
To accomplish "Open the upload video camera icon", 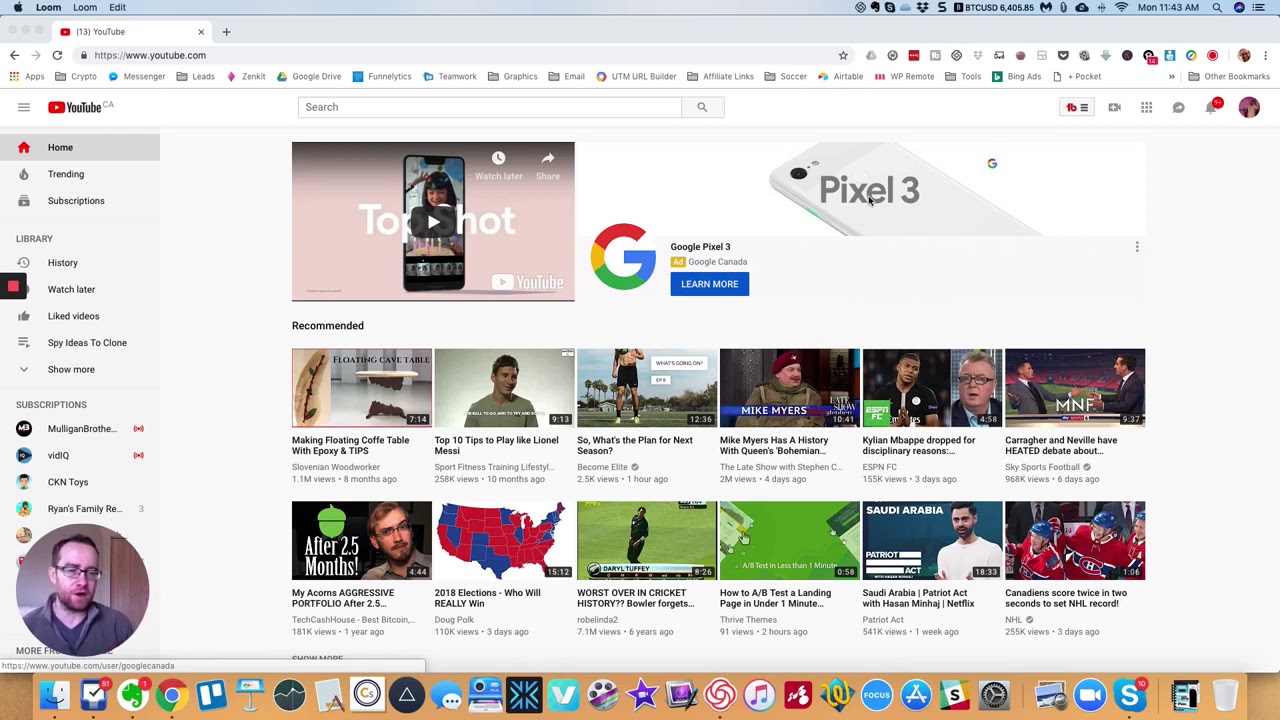I will pos(1114,107).
